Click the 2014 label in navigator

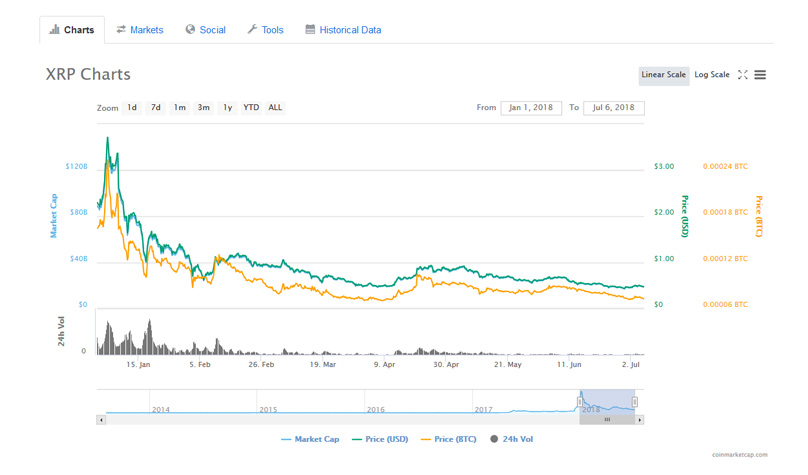[x=161, y=410]
